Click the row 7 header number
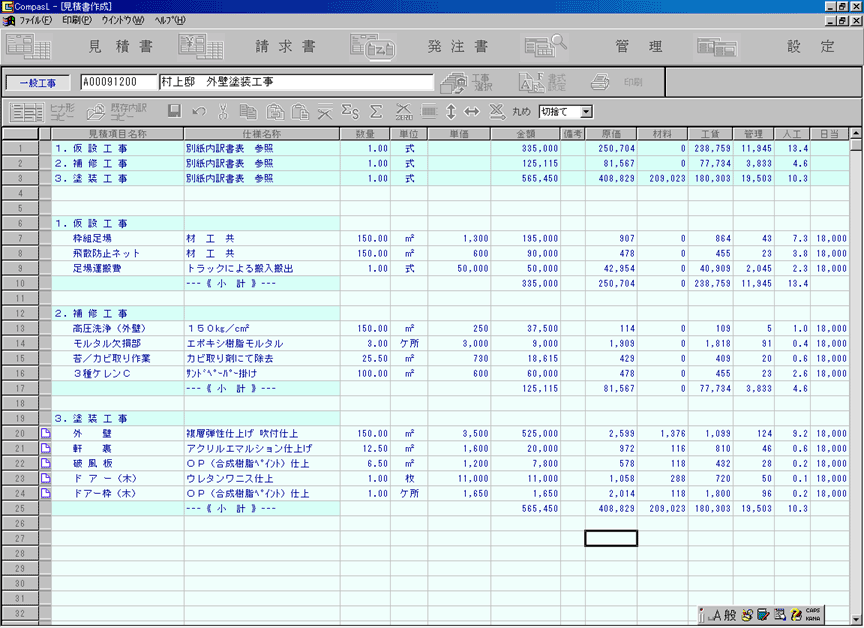This screenshot has width=864, height=628. coord(20,239)
